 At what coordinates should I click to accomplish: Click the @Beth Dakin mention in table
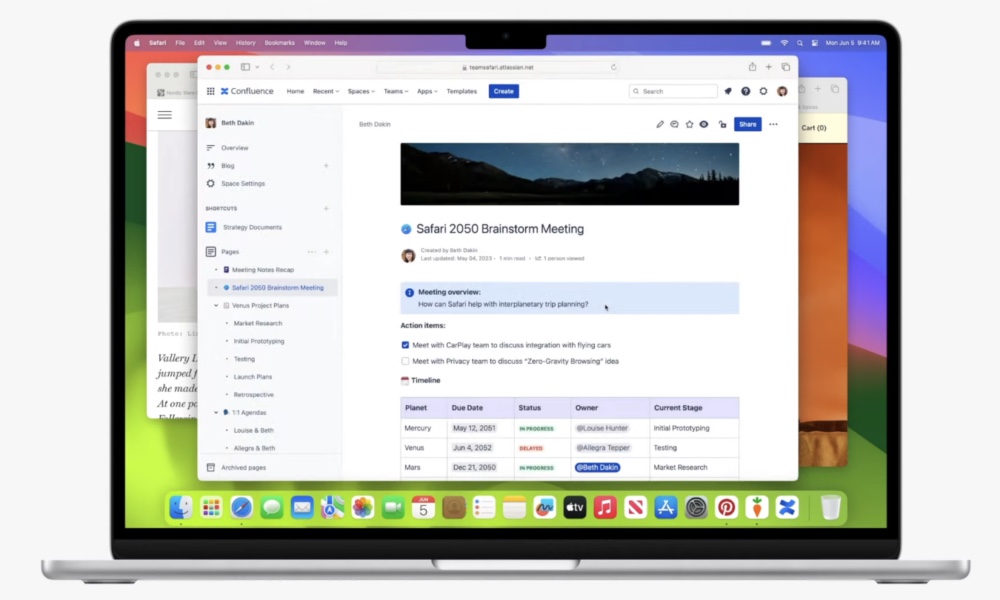pos(598,467)
